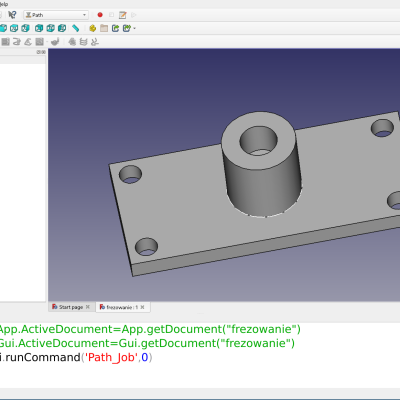The image size is (400, 400).
Task: Start macro recording with the red dot
Action: click(x=100, y=15)
